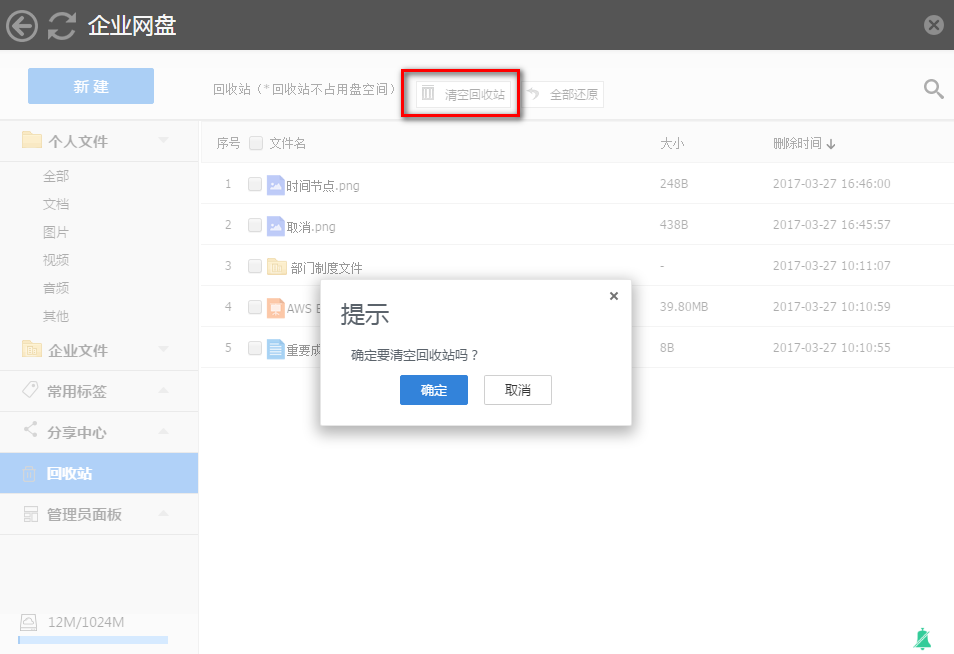
Task: Click the 部门制度文件 folder icon
Action: 277,267
